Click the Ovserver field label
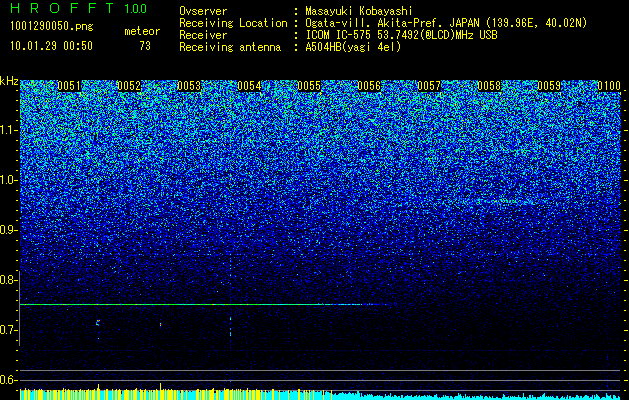 click(203, 11)
